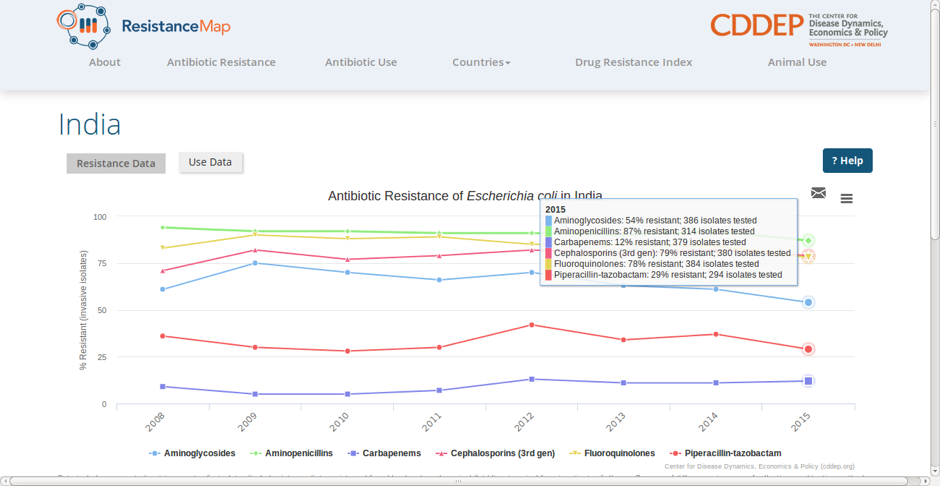Click the 2015 Piperacillin-tazobactam red data point
The height and width of the screenshot is (486, 940).
point(808,349)
